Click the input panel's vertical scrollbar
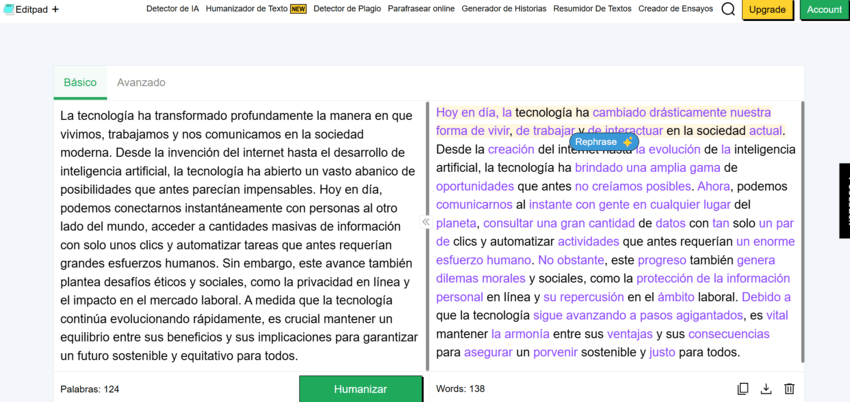850x402 pixels. 427,236
